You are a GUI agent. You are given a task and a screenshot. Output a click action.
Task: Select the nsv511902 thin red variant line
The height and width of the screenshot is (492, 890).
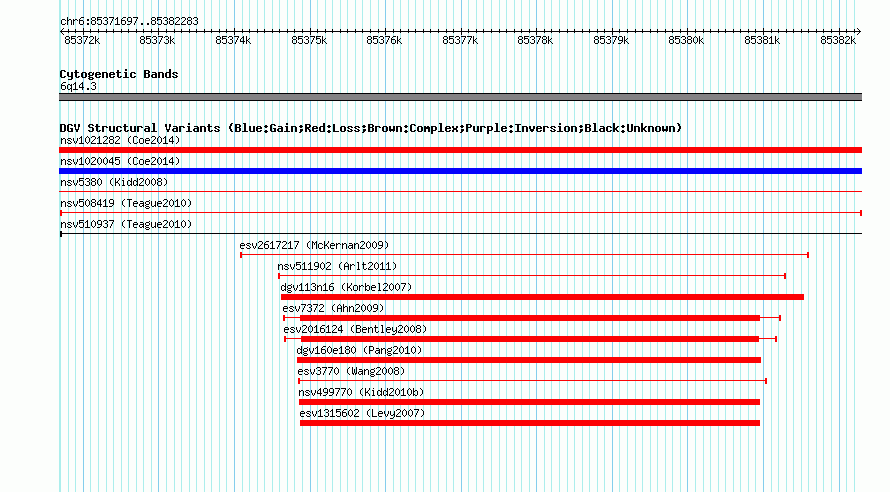532,276
